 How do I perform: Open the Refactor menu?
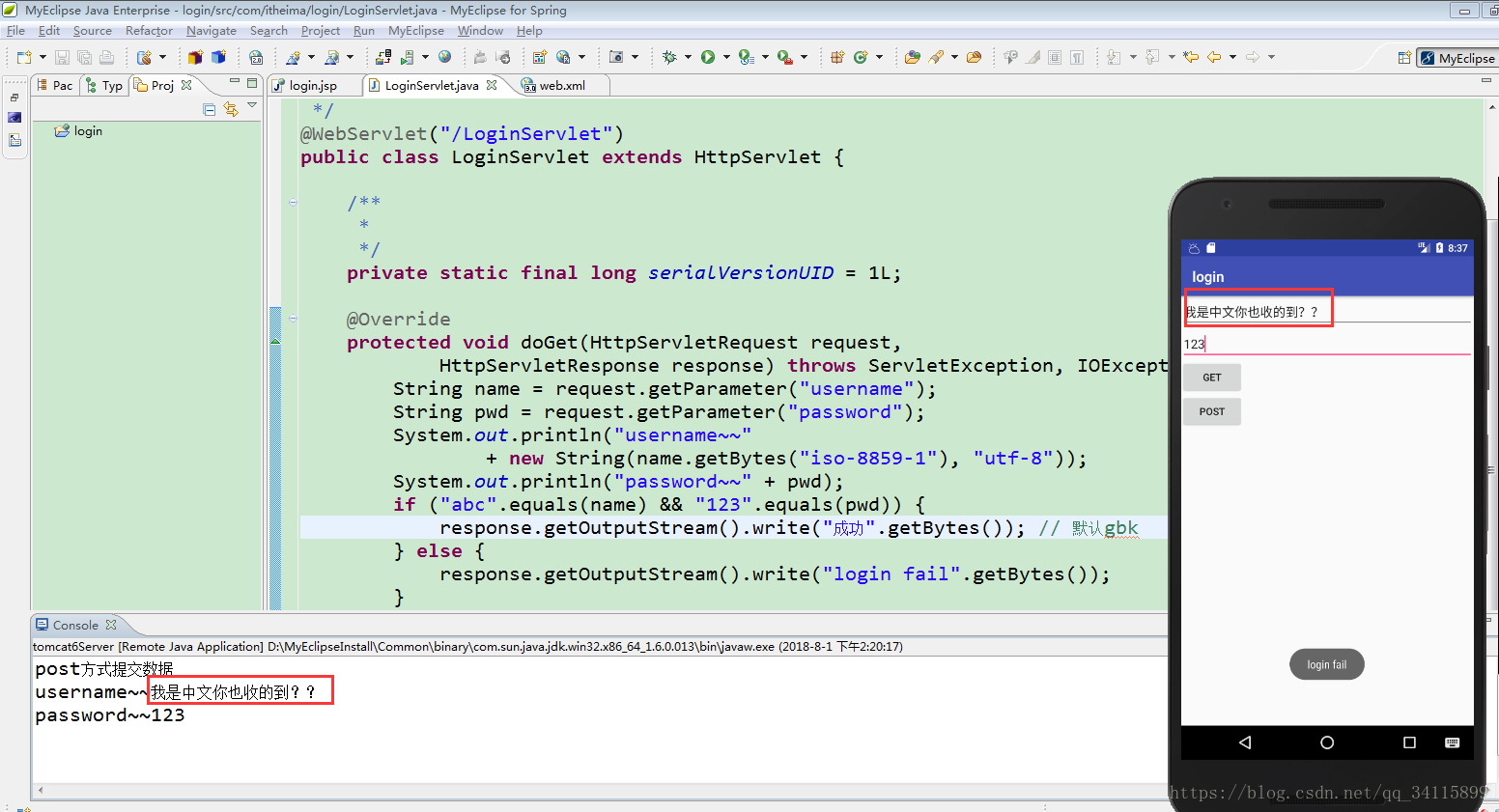pyautogui.click(x=149, y=31)
